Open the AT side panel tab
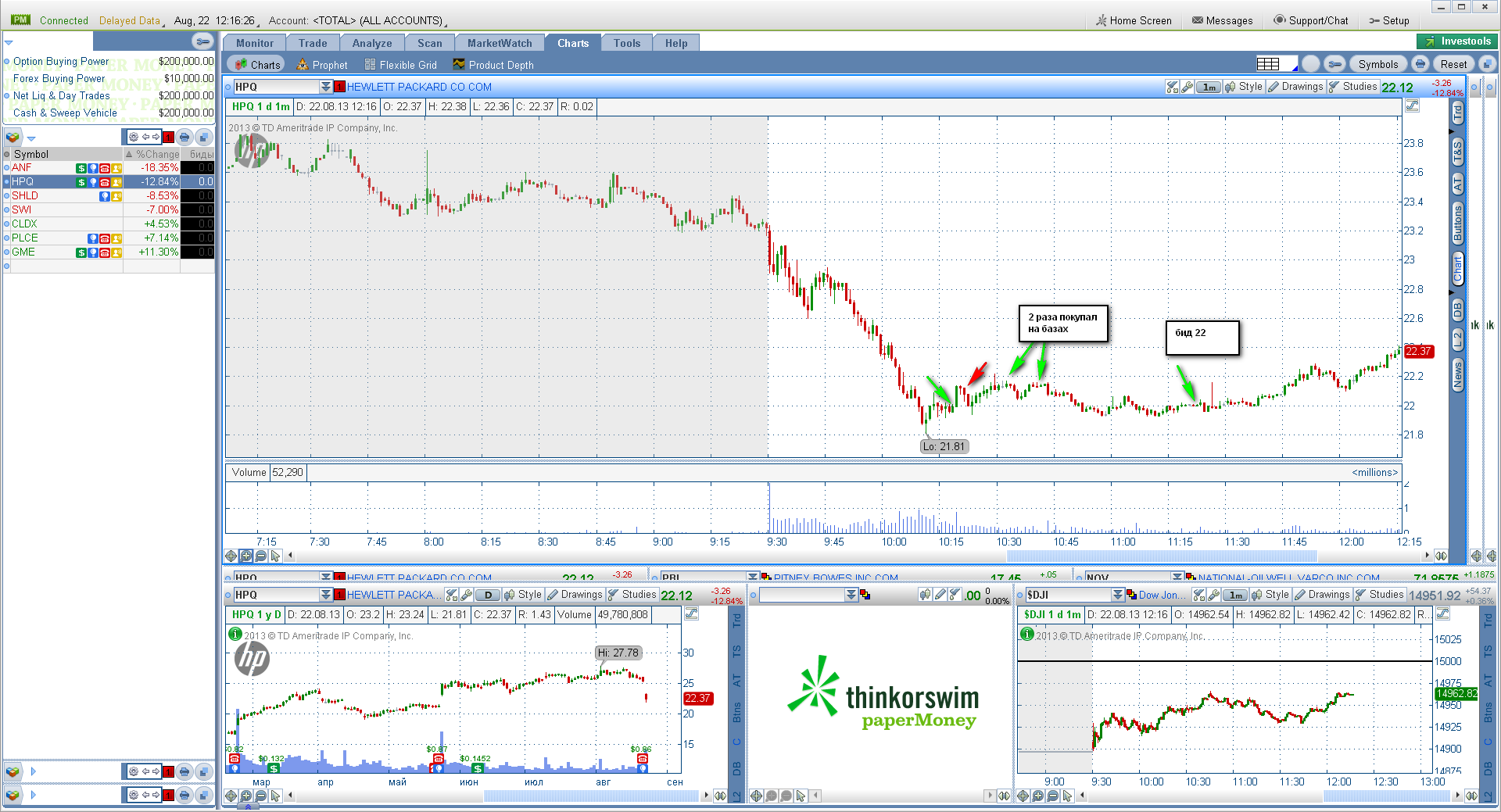The image size is (1501, 812). click(x=1457, y=184)
